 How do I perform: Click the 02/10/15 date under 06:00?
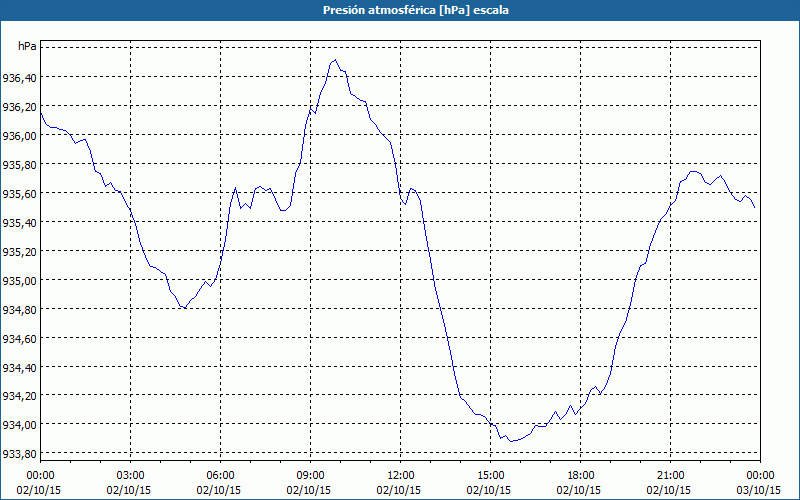(218, 490)
